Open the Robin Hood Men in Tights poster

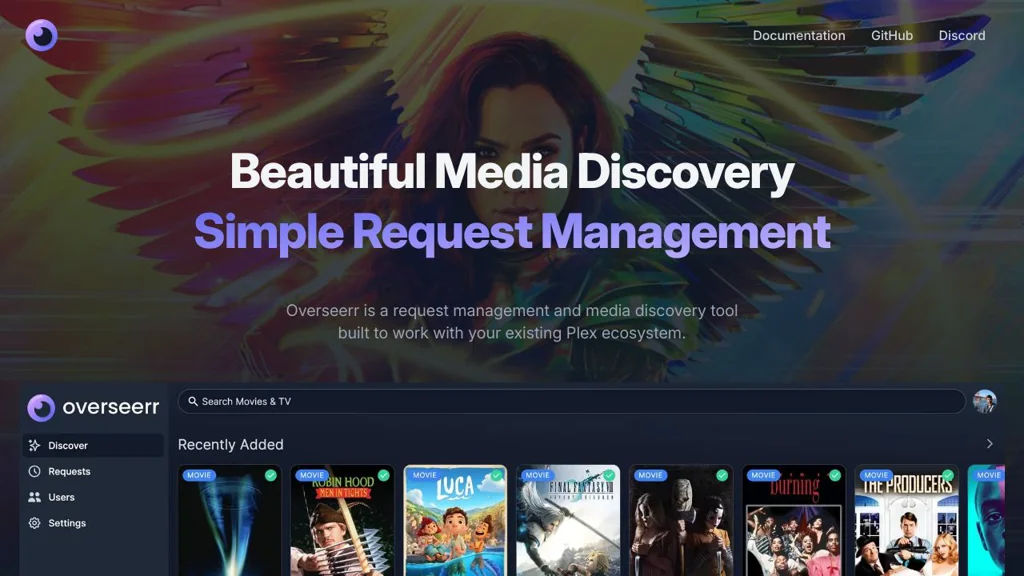click(x=342, y=520)
